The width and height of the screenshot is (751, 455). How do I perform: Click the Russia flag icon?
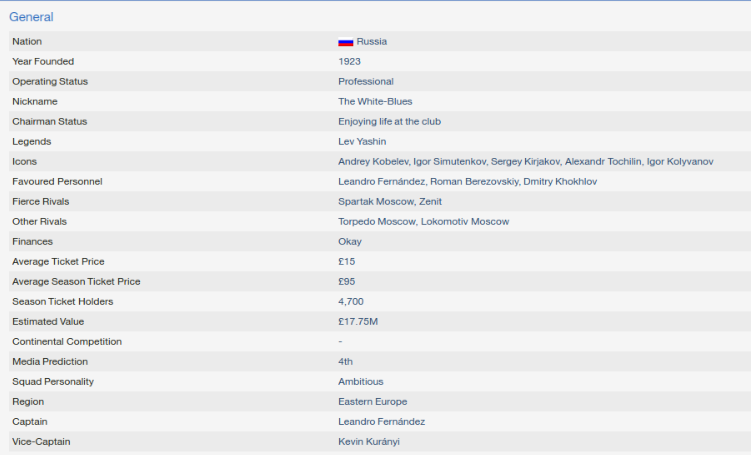pyautogui.click(x=345, y=42)
